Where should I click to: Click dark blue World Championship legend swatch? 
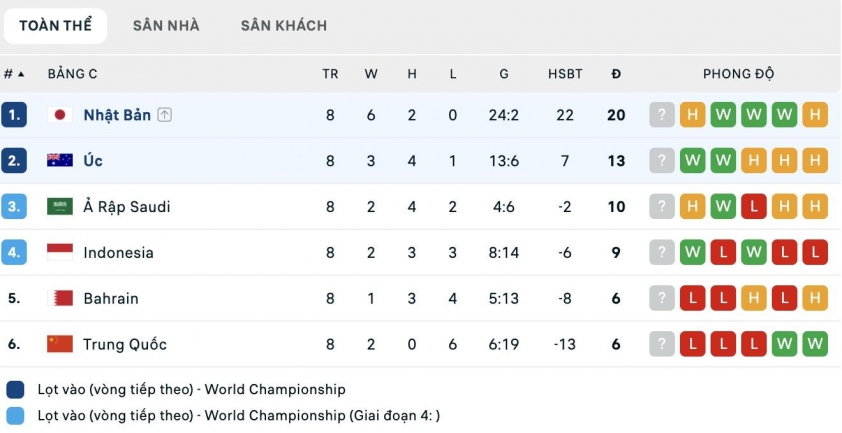[x=15, y=390]
